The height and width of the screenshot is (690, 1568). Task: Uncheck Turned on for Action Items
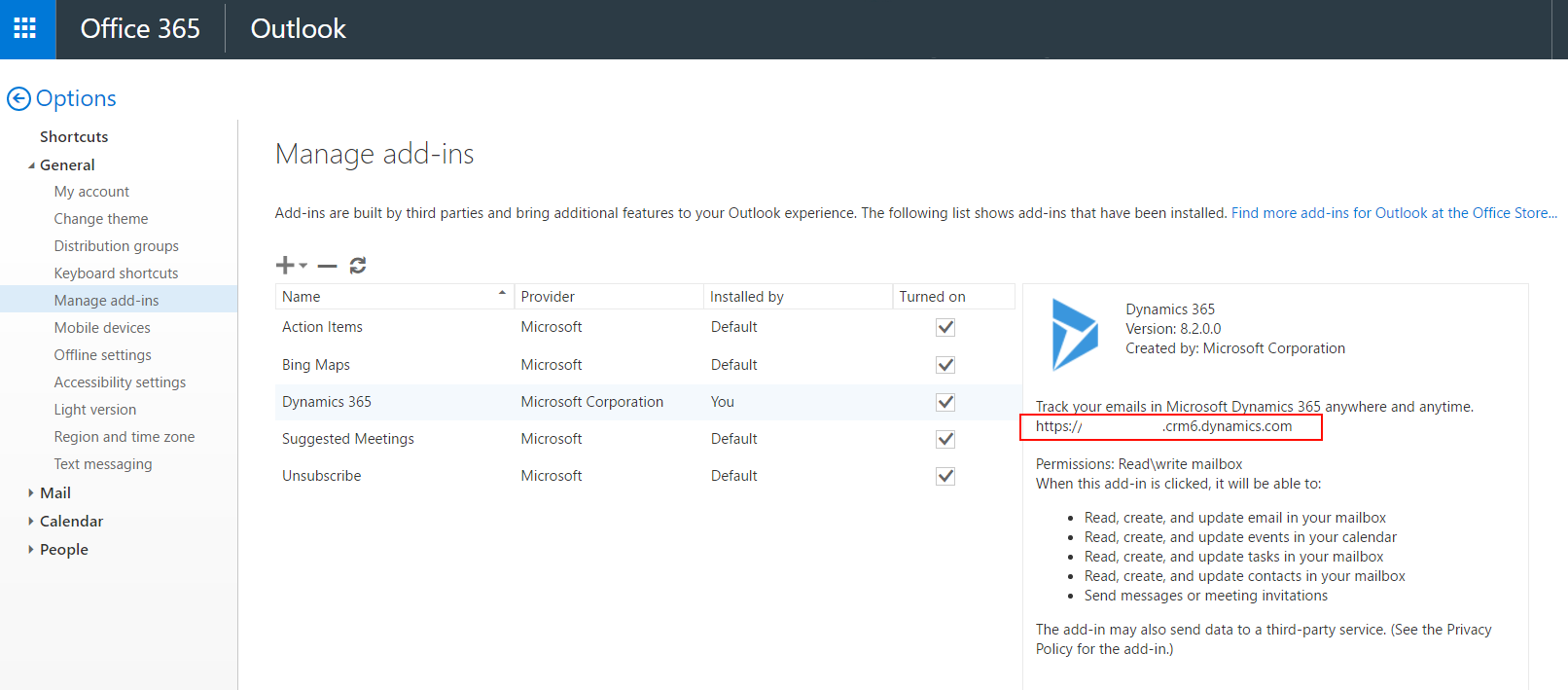click(944, 327)
